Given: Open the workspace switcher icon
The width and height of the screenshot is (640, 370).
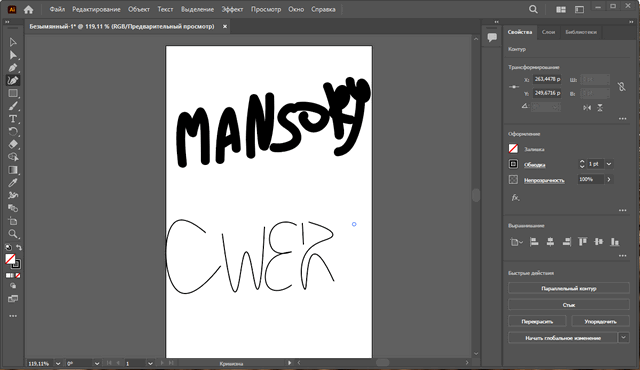Looking at the screenshot, I should (579, 9).
